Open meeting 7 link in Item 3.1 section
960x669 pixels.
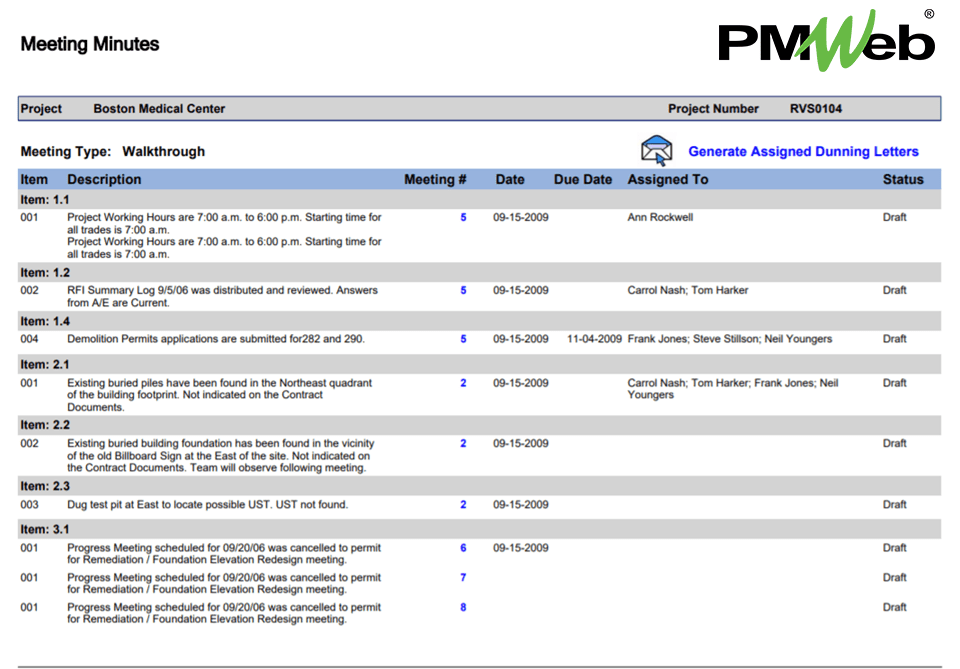[463, 577]
